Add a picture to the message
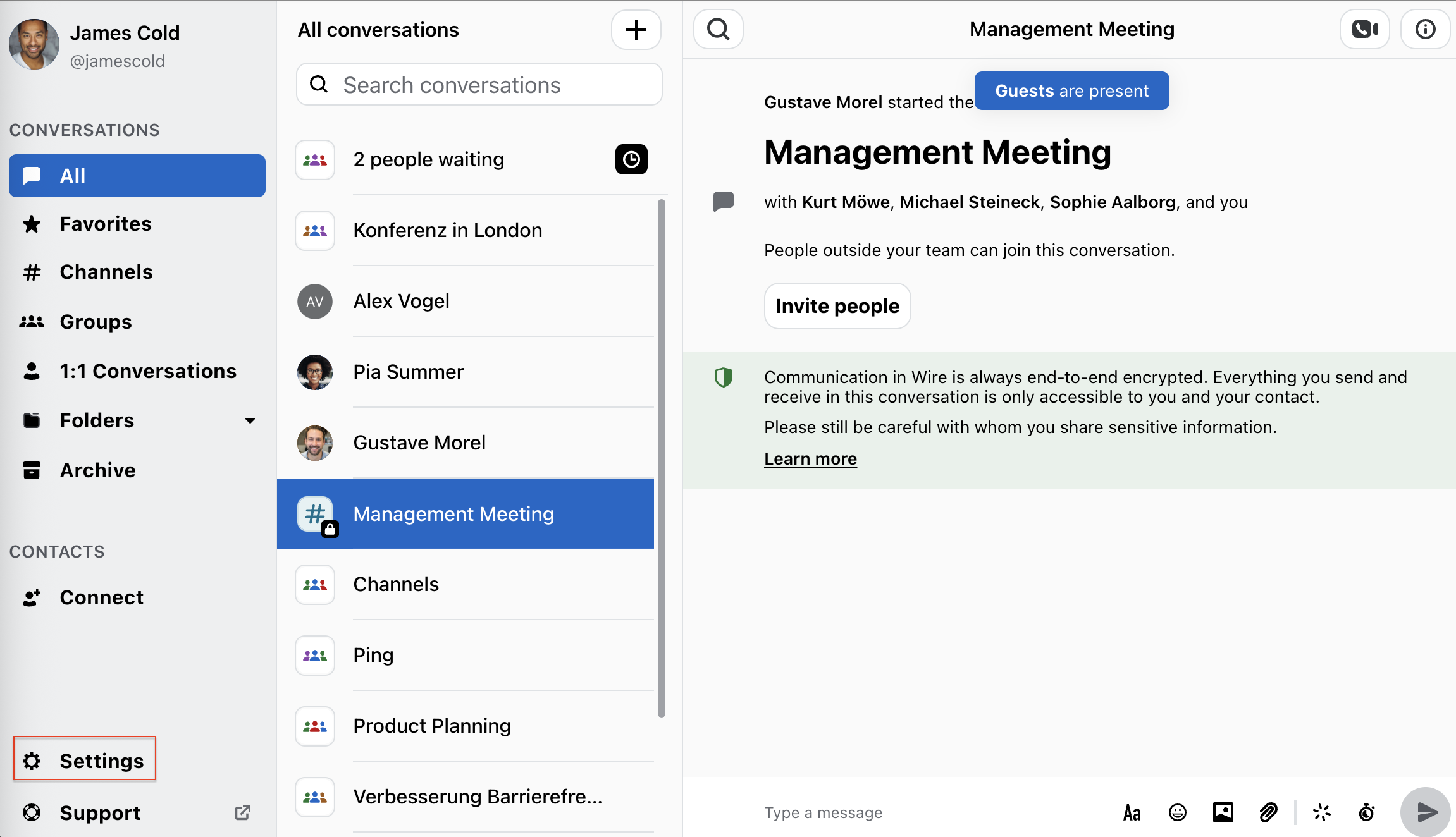The image size is (1456, 837). [x=1223, y=812]
